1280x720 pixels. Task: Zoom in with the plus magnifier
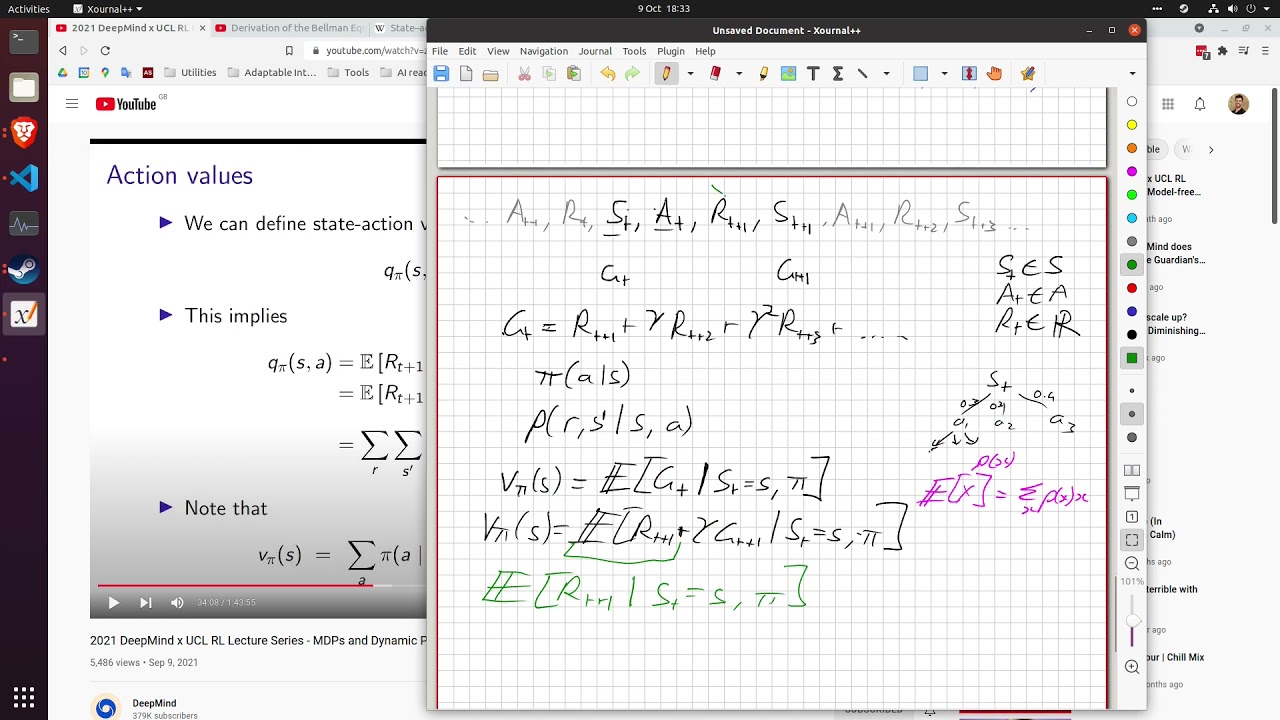[1132, 666]
